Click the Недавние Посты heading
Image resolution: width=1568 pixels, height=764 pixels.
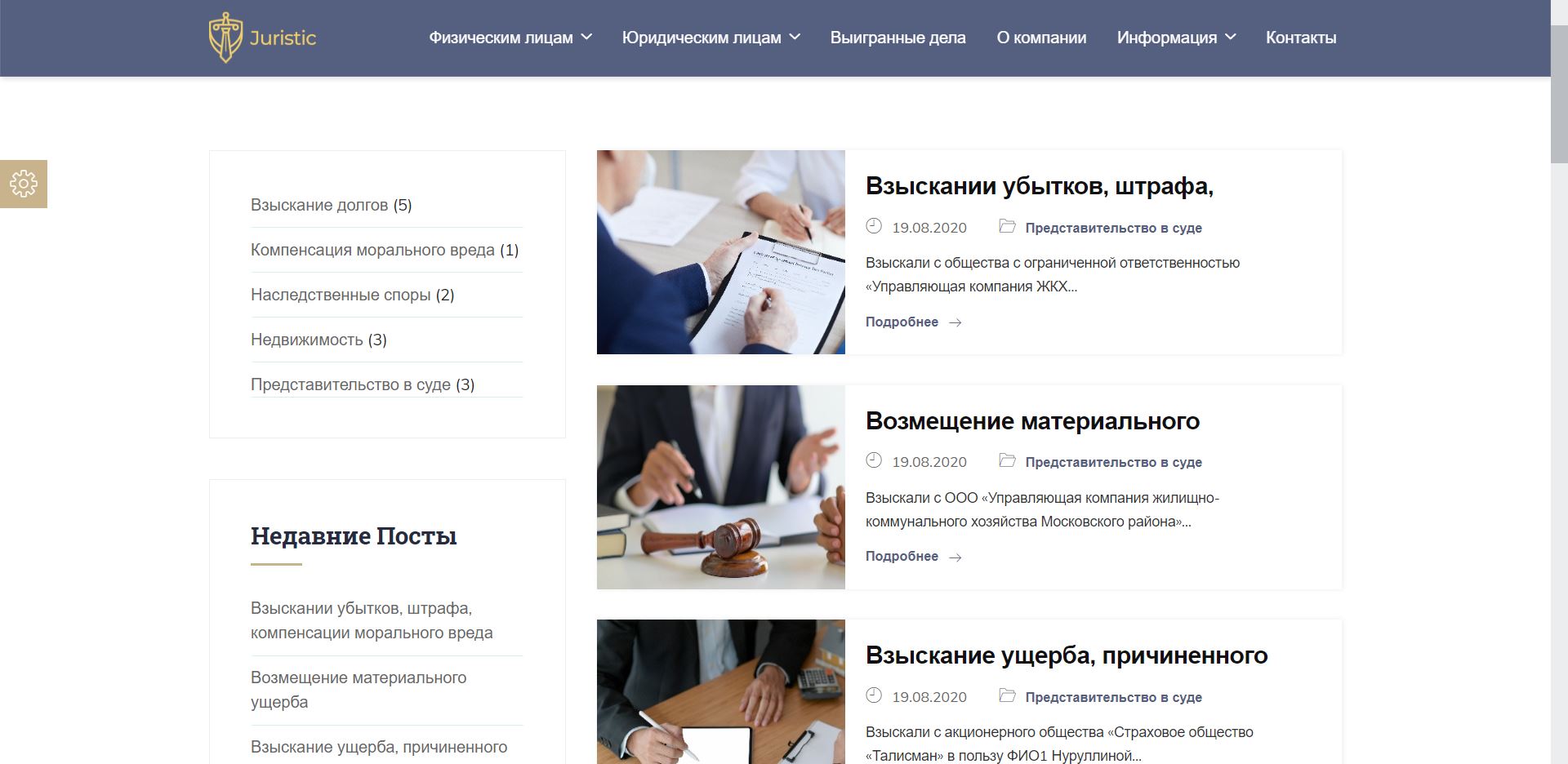click(x=354, y=536)
